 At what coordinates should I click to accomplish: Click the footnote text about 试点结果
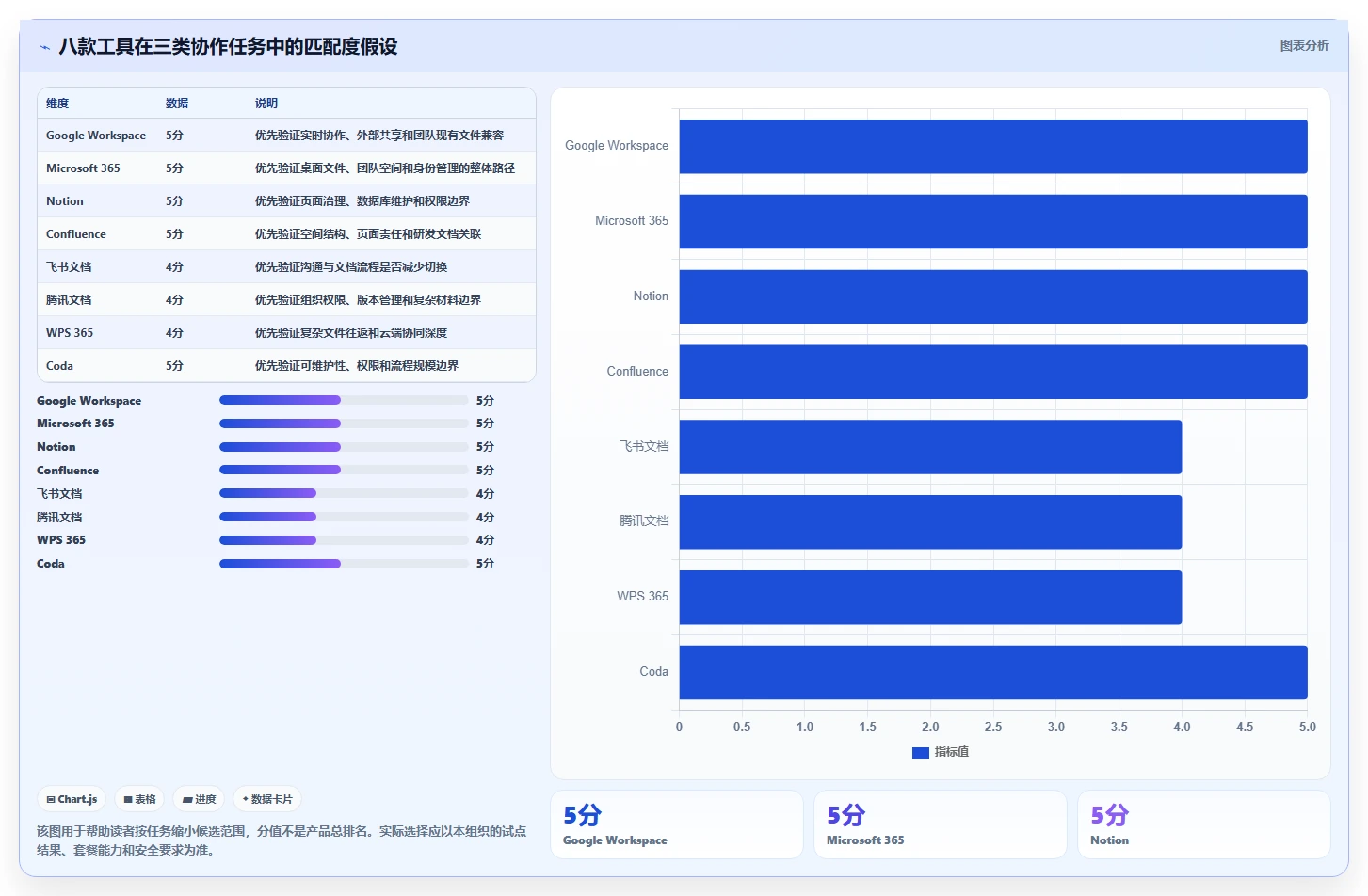[x=282, y=840]
